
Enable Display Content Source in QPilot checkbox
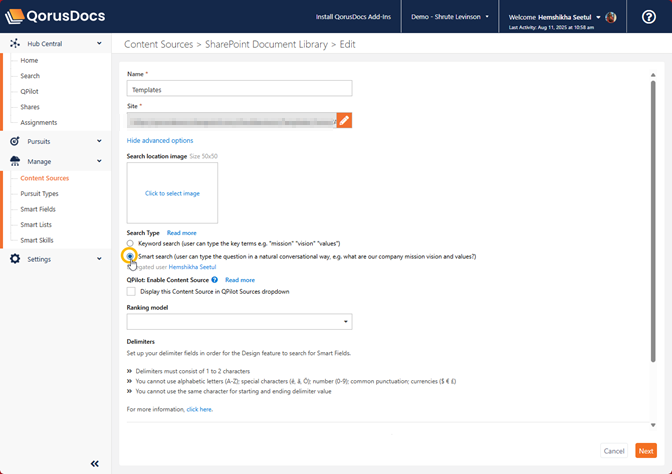coord(132,292)
